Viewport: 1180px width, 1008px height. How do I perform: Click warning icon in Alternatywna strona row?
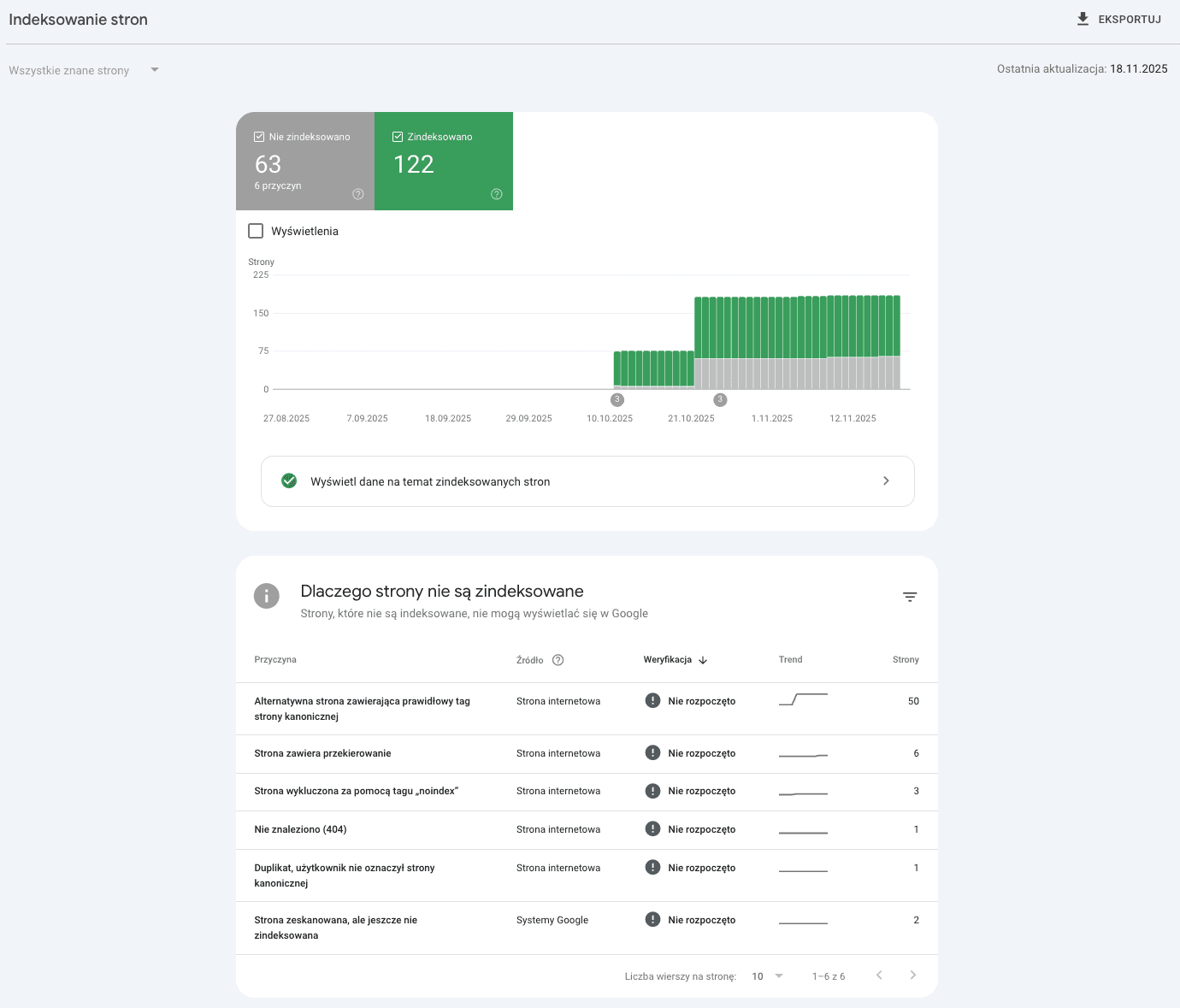tap(652, 700)
